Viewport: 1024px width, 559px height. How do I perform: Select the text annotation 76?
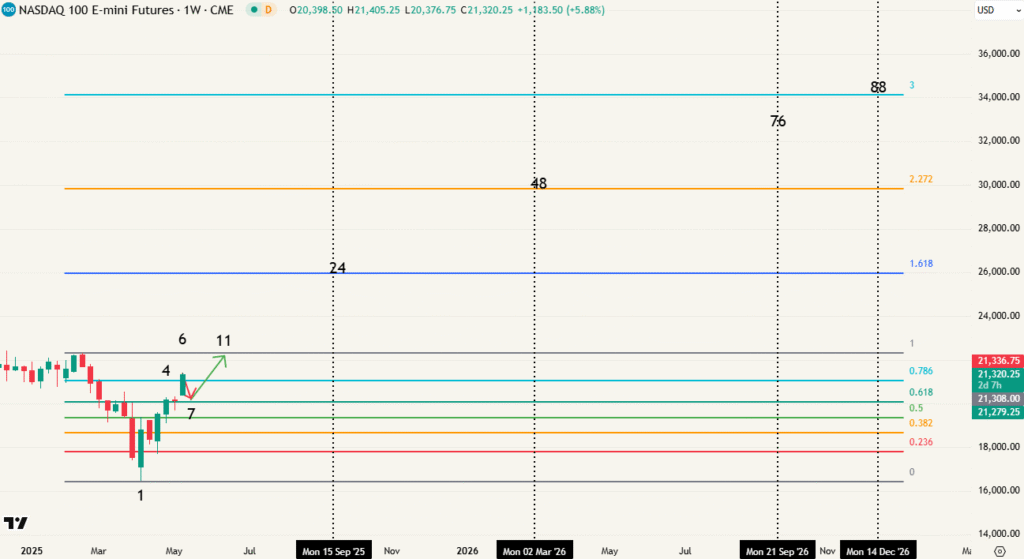tap(778, 121)
